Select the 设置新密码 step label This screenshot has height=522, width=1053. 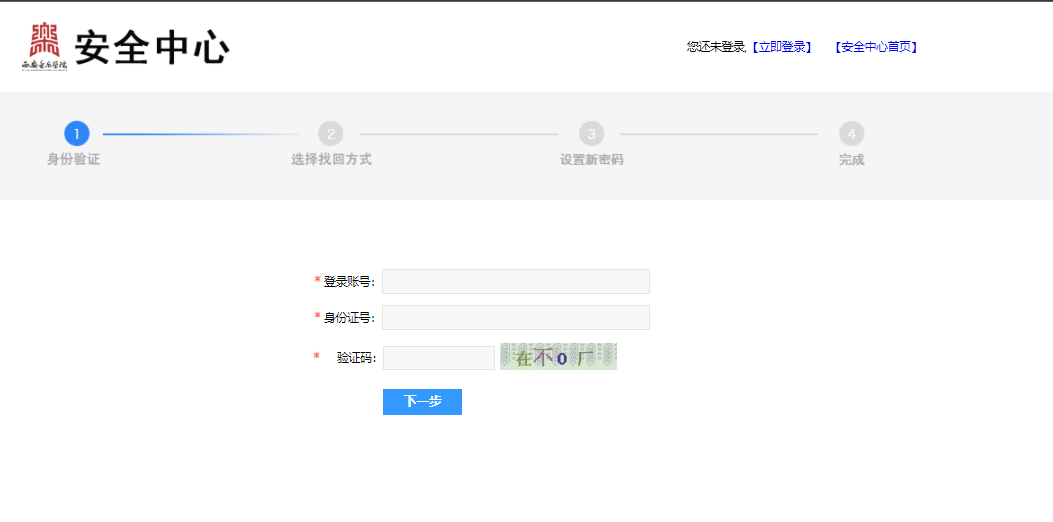pos(591,160)
